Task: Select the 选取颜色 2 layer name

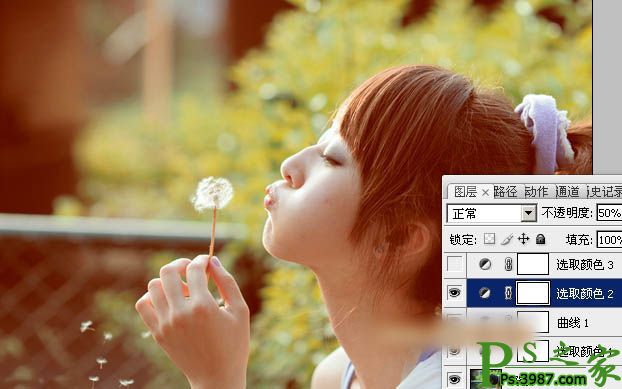Action: 585,293
